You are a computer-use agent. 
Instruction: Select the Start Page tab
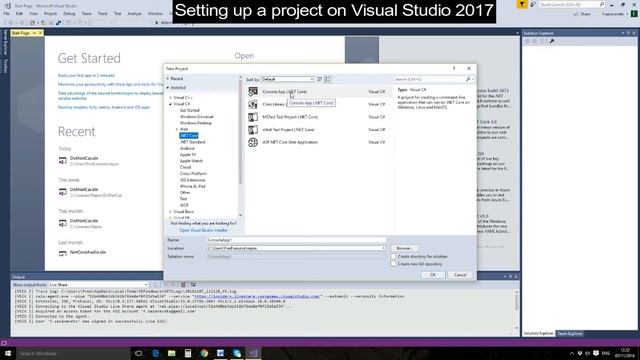coord(21,33)
